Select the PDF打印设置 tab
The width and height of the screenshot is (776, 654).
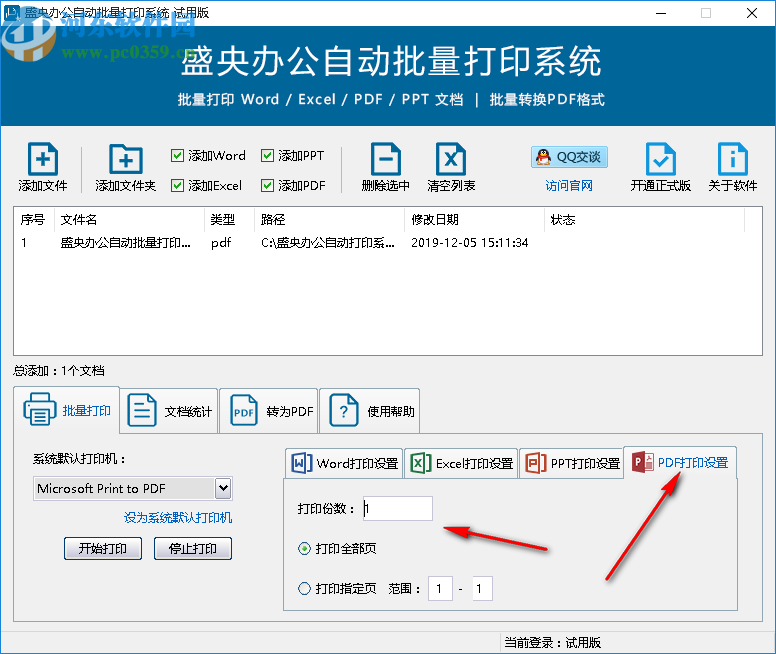(x=680, y=462)
